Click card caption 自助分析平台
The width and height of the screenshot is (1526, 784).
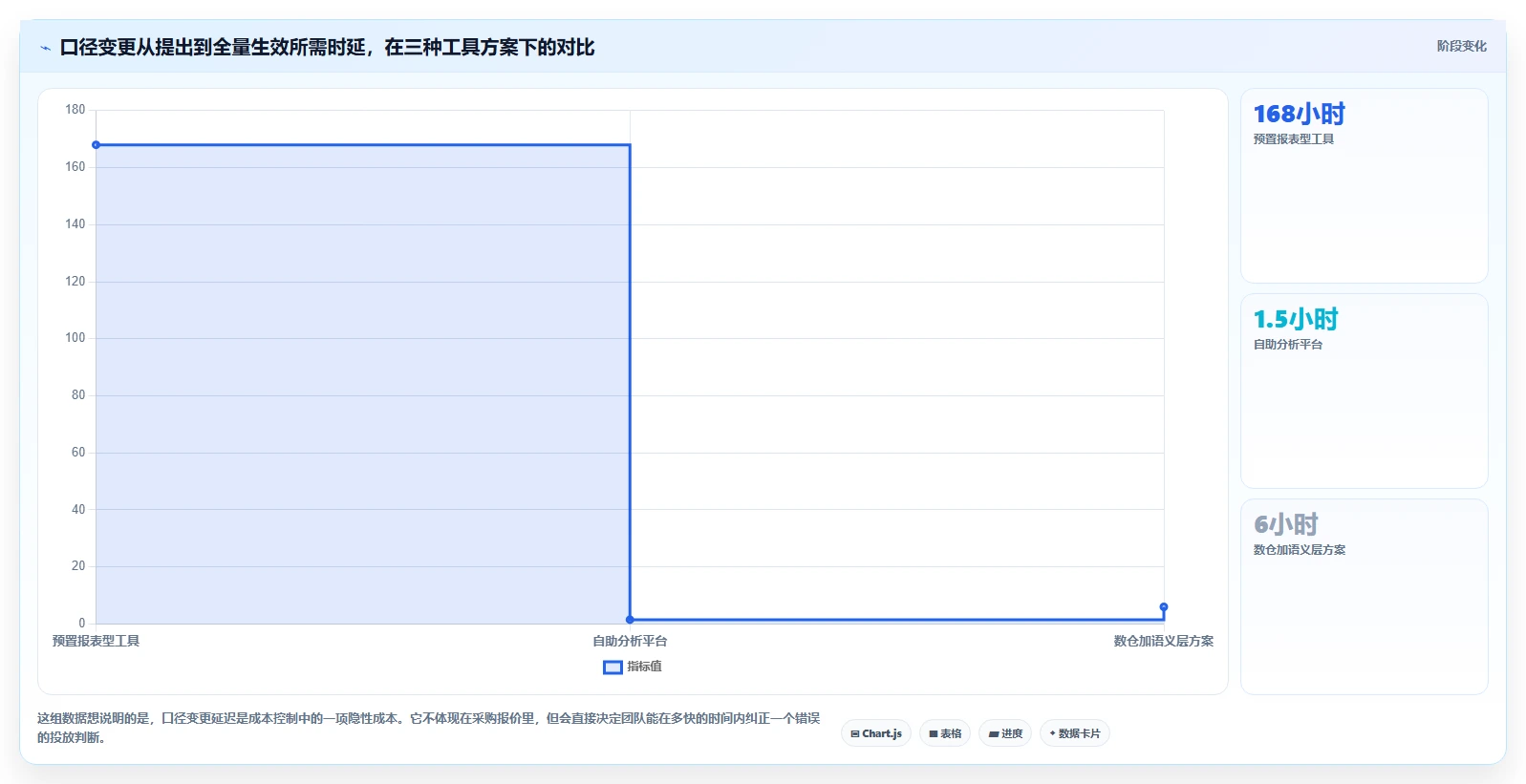coord(1288,345)
